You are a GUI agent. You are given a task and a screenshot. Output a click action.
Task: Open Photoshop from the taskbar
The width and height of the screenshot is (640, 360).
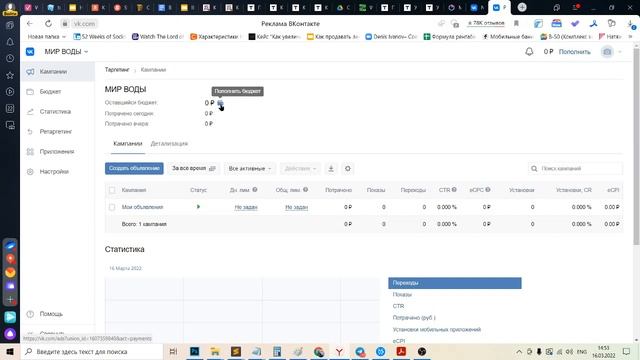point(195,351)
